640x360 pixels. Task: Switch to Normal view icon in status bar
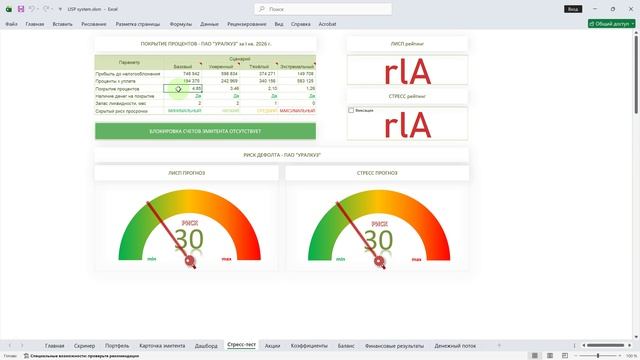[x=534, y=356]
